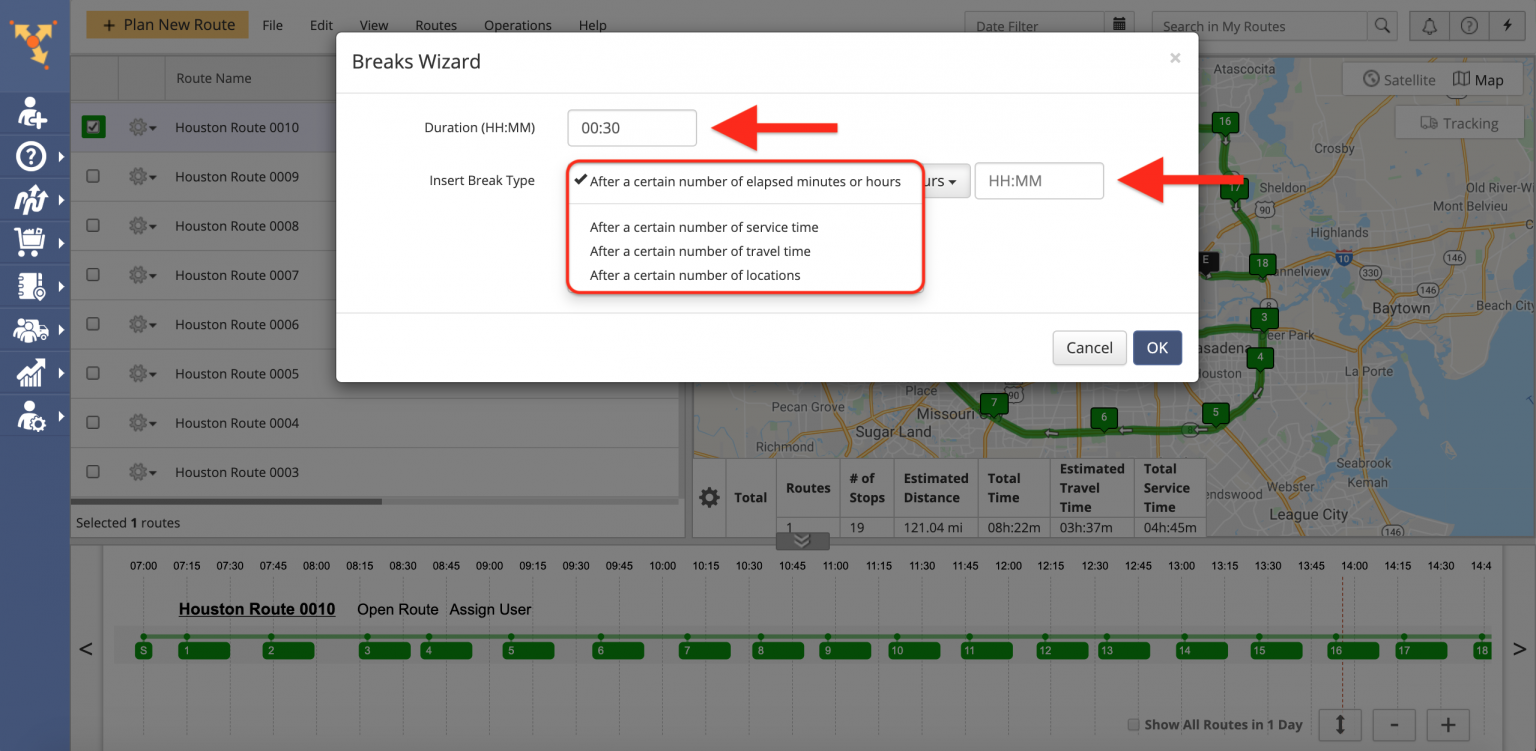Screen dimensions: 1536x751
Task: Click the gear icon next to Total
Action: [709, 497]
